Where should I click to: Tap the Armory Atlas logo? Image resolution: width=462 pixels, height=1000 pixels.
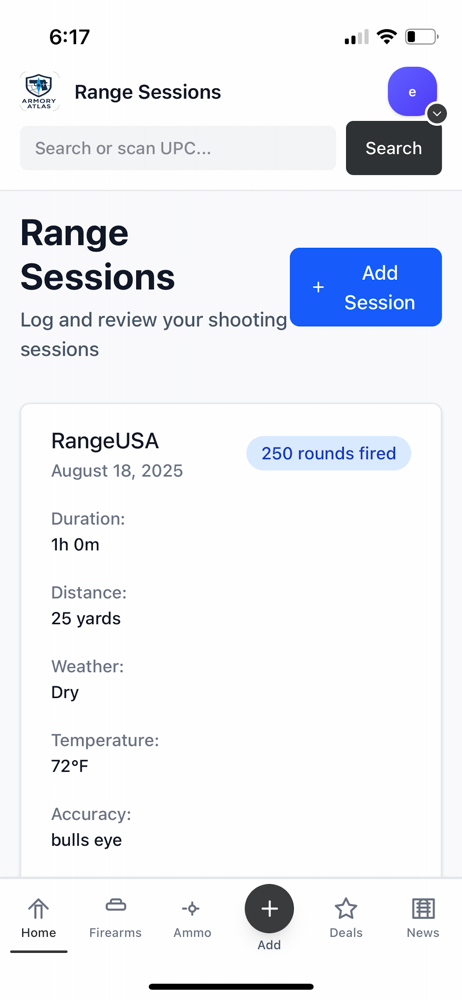[x=40, y=92]
